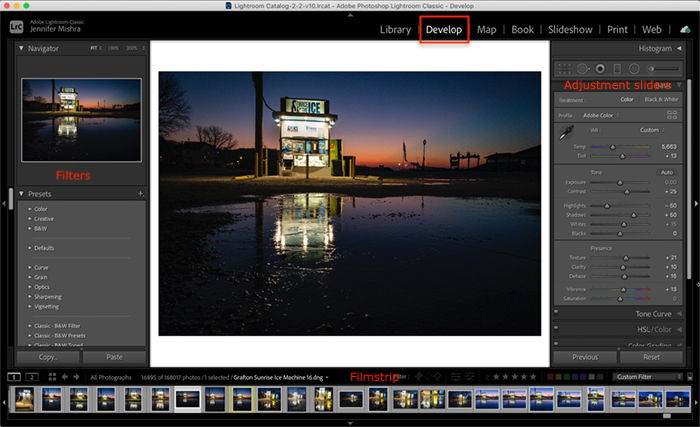Select the Crop Overlay grid tool
This screenshot has height=427, width=700.
(x=565, y=69)
